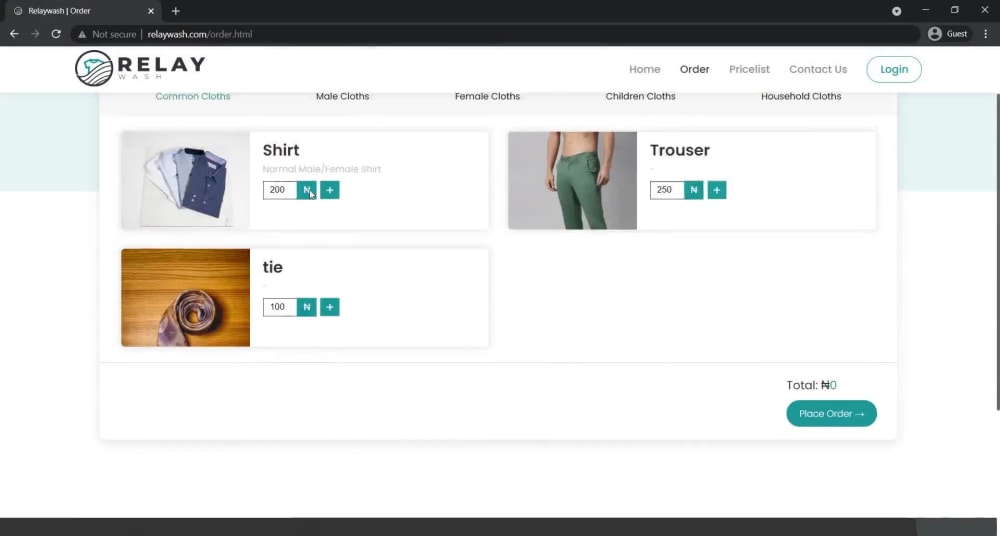Reload the page with the refresh icon
This screenshot has height=536, width=1000.
(56, 34)
